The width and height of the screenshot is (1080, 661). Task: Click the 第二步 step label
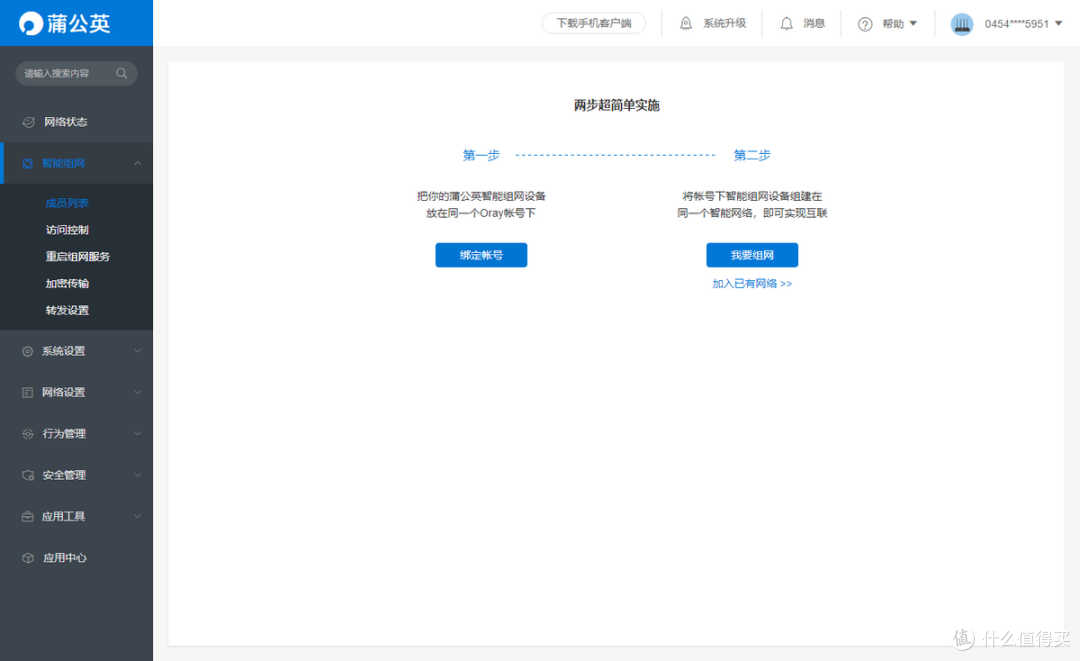[752, 155]
